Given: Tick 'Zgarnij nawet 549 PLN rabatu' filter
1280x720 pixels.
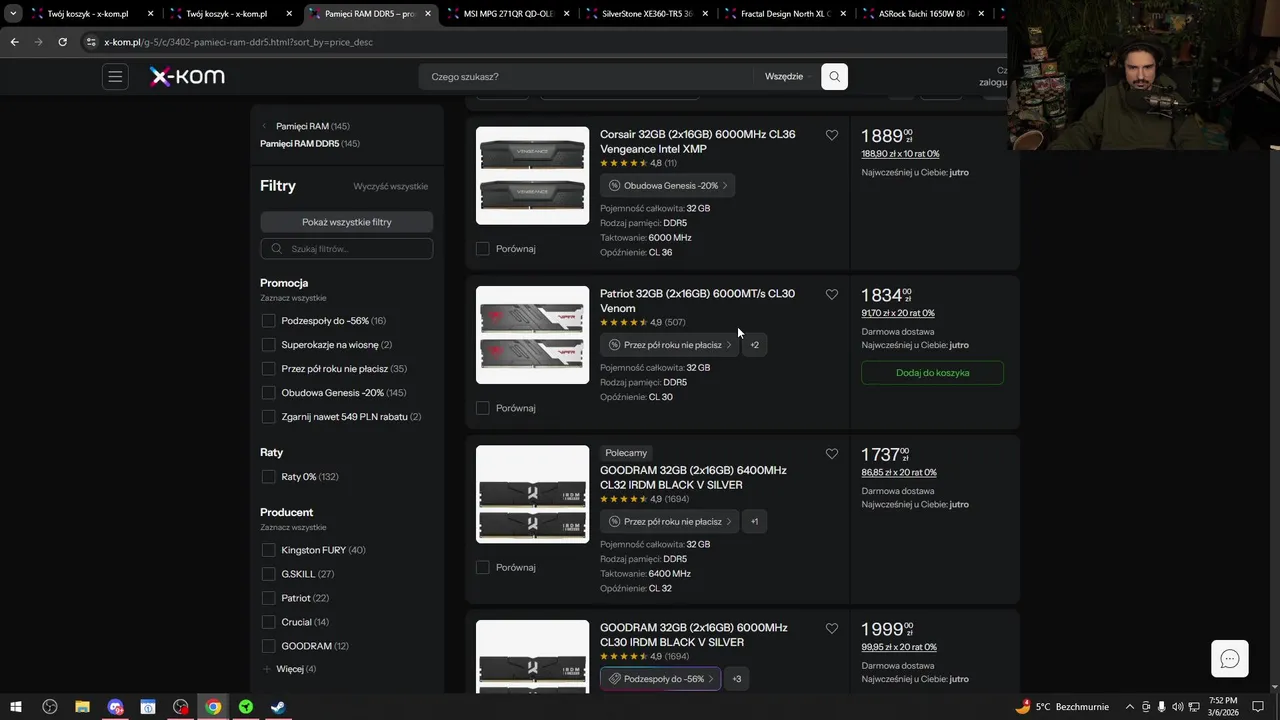Looking at the screenshot, I should (268, 417).
